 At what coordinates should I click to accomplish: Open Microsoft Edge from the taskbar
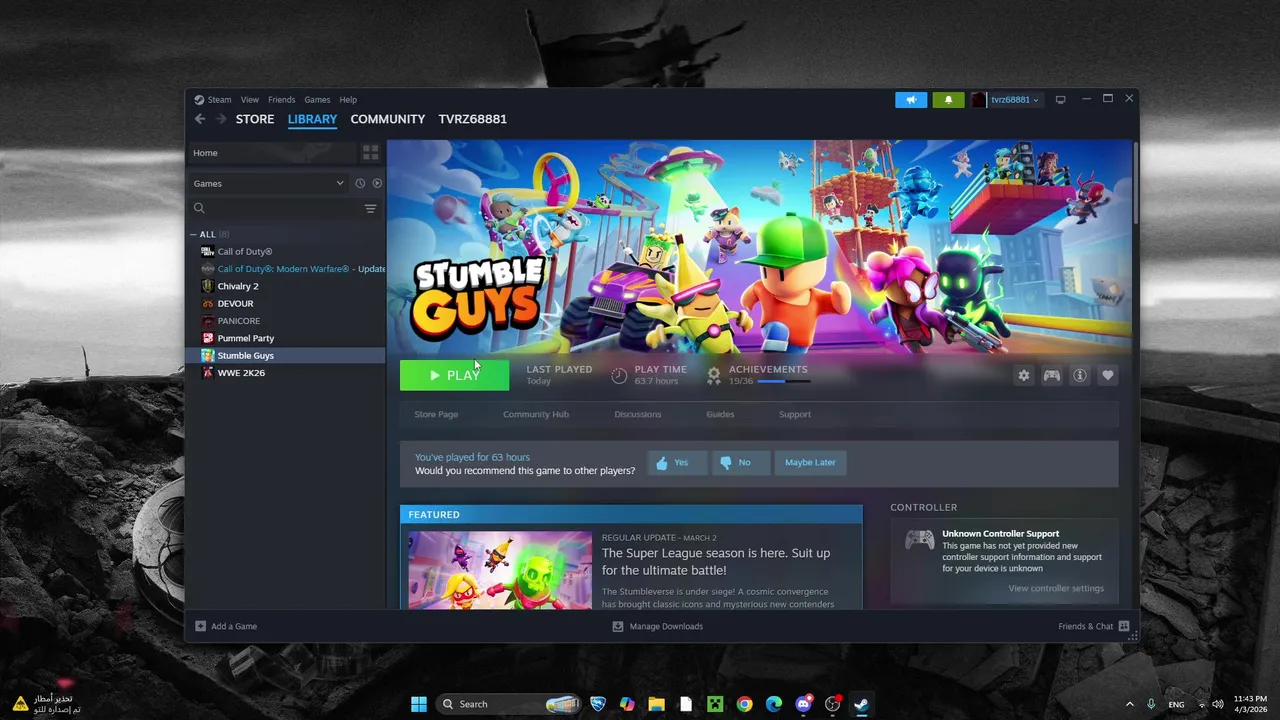click(x=774, y=704)
